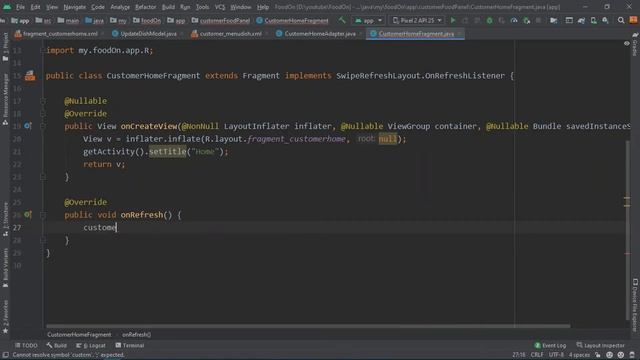640x360 pixels.
Task: Open the Terminal tool window
Action: click(x=129, y=345)
